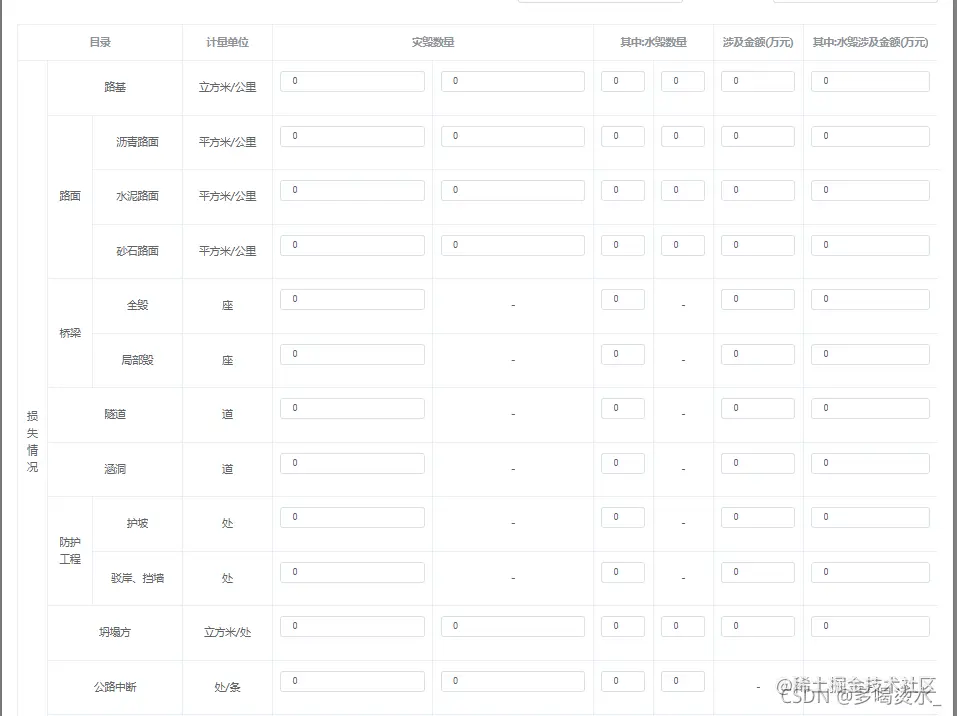Focus the 水毁数量 input for 隧道
The width and height of the screenshot is (957, 716).
(623, 408)
